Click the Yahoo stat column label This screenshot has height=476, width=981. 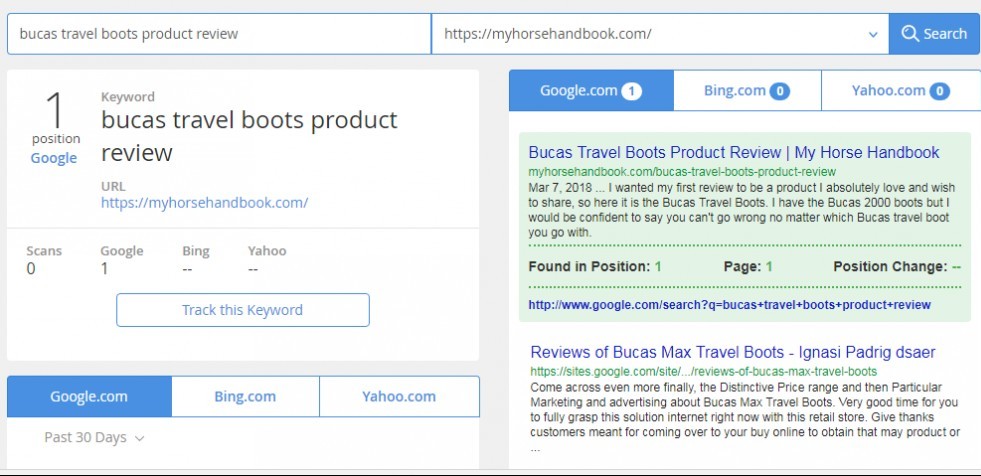click(267, 251)
